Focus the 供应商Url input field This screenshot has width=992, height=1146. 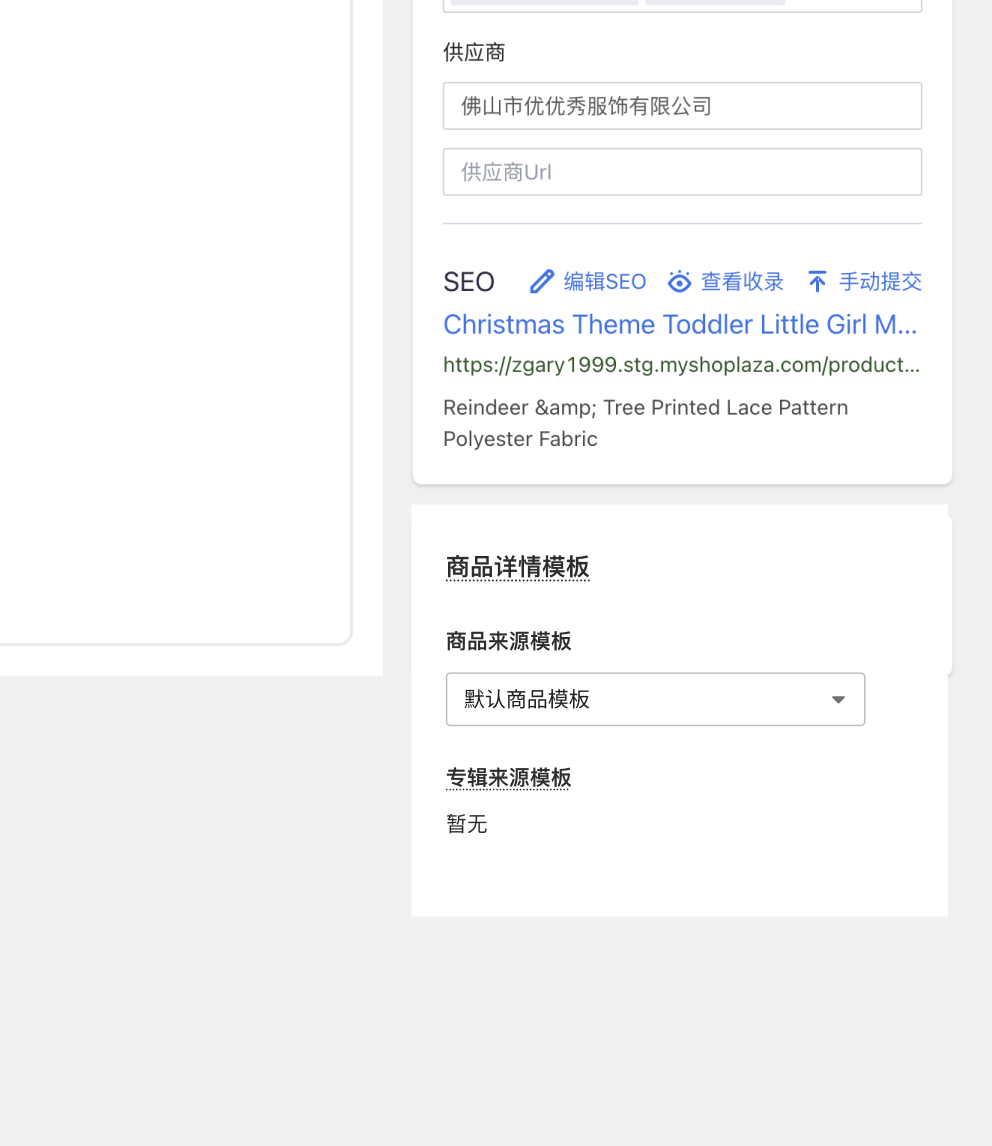coord(682,172)
